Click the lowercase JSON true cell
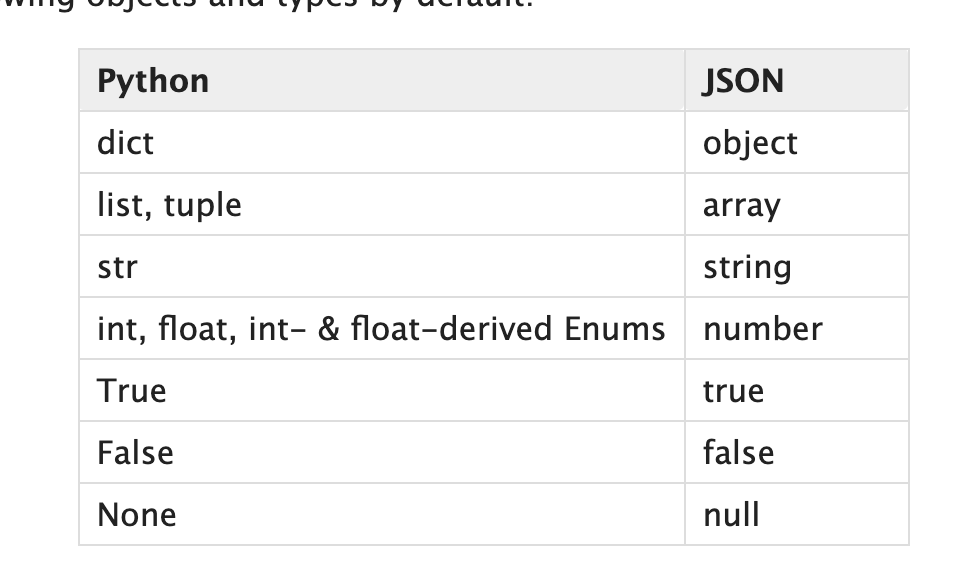 [x=732, y=390]
